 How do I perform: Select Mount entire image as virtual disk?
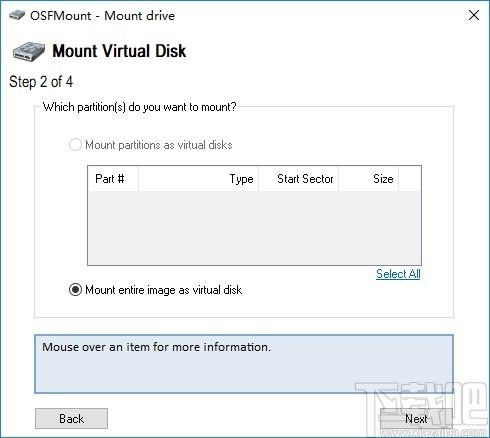pyautogui.click(x=75, y=289)
